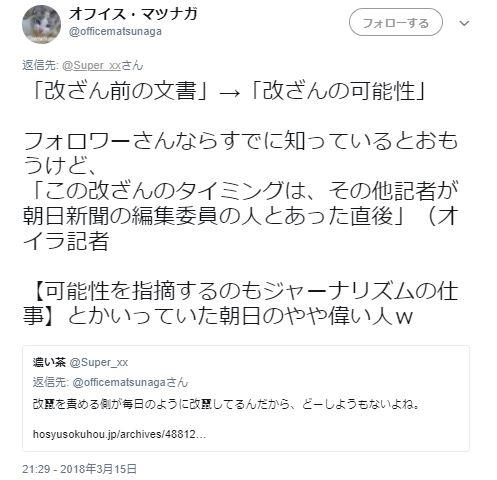Open the hosyusokuhou.jp/archives link
Image resolution: width=497 pixels, height=480 pixels.
[119, 434]
